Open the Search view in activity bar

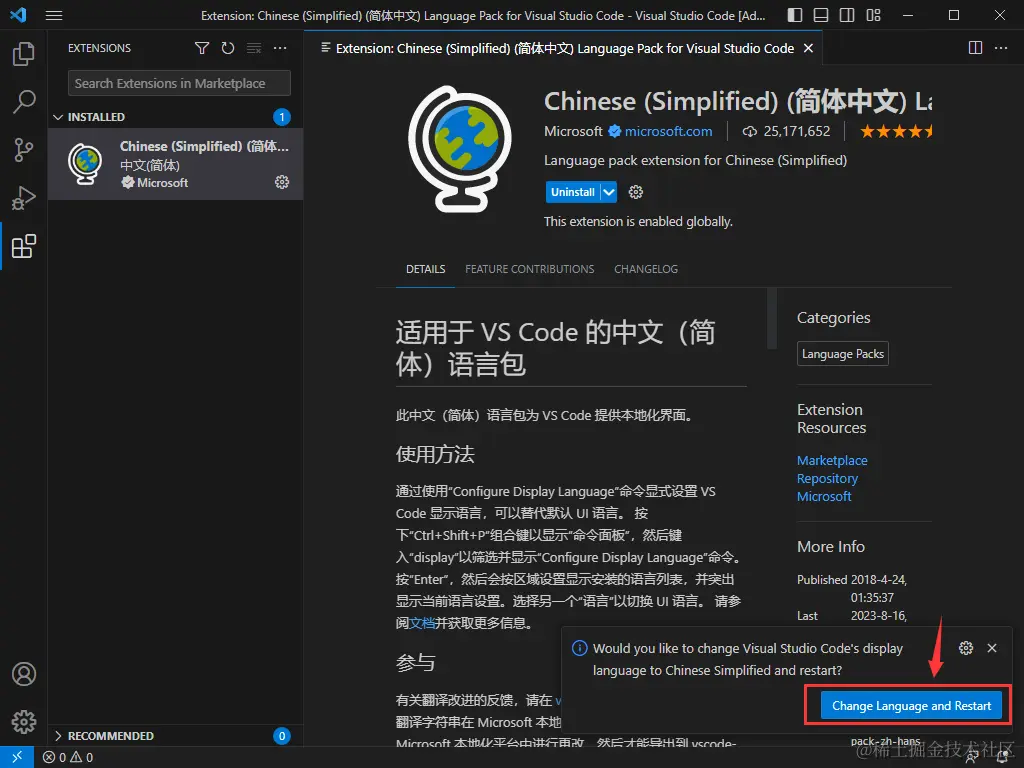pos(24,102)
